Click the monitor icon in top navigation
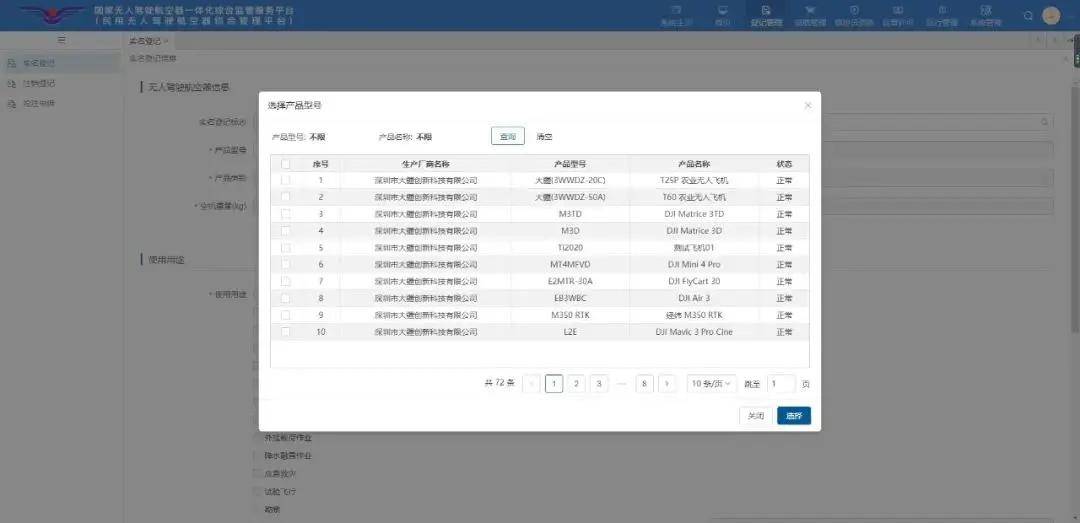This screenshot has width=1080, height=523. pyautogui.click(x=722, y=10)
